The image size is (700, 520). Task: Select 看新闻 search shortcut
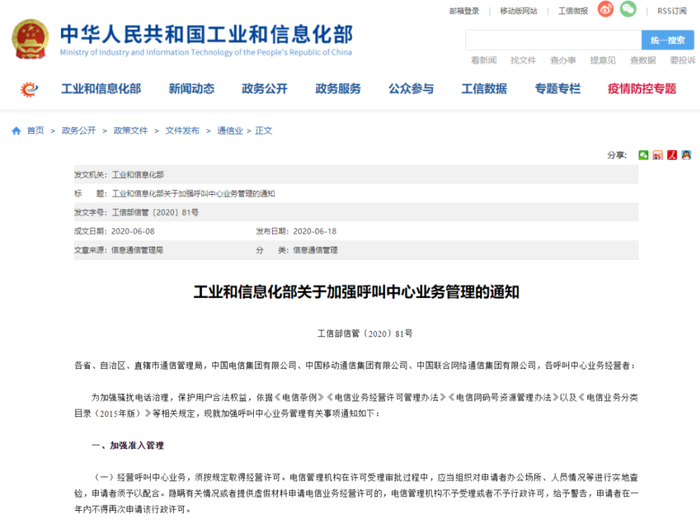click(x=484, y=60)
